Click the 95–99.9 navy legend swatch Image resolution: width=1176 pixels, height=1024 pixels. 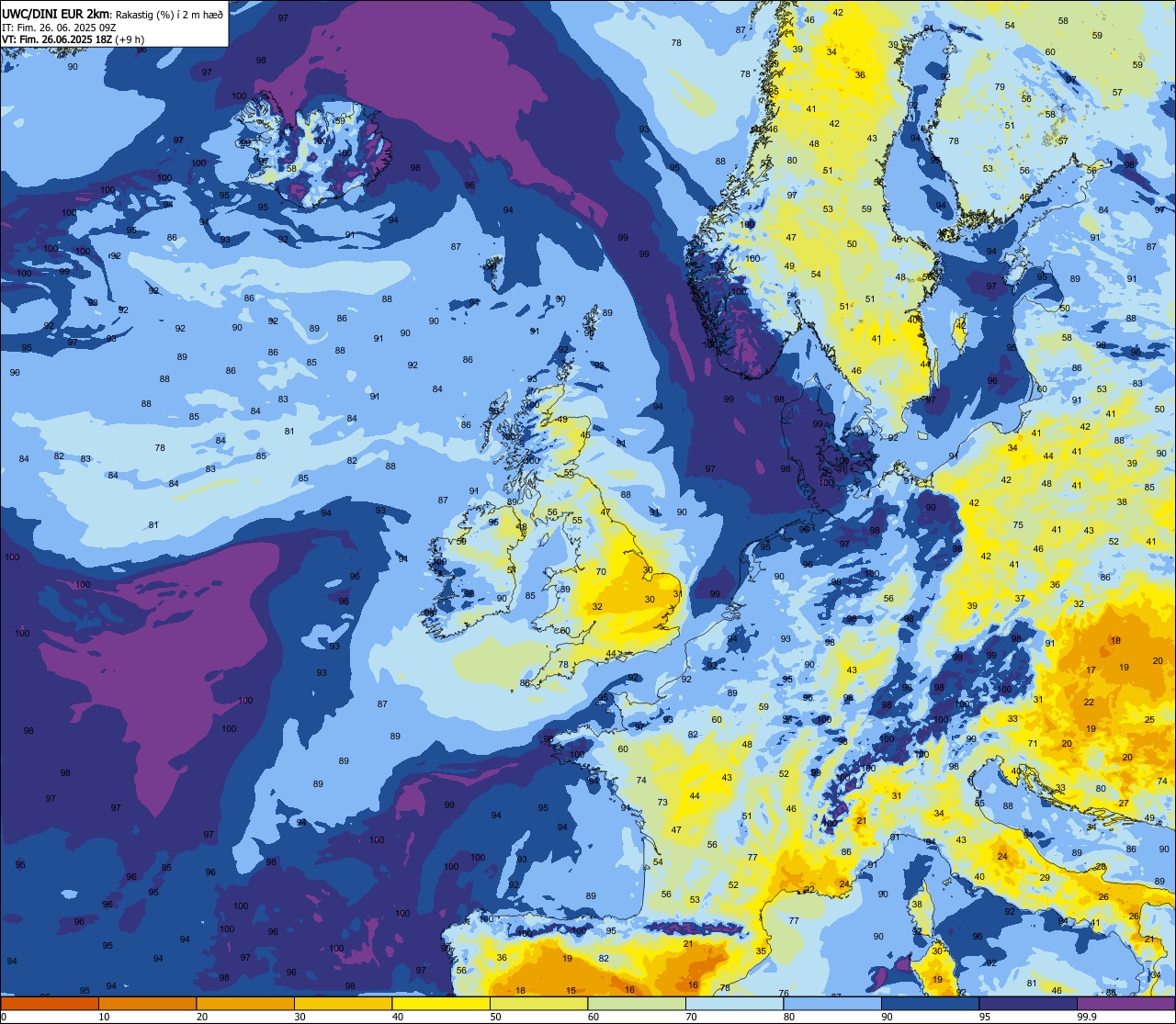(x=1028, y=1003)
